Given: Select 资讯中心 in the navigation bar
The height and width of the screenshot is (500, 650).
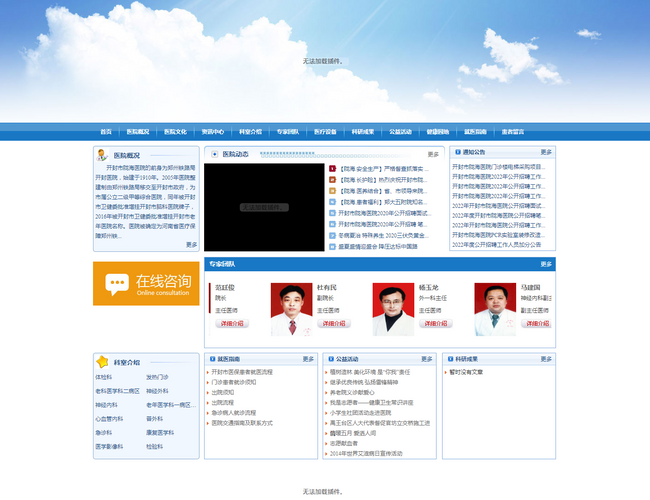Looking at the screenshot, I should (x=213, y=132).
